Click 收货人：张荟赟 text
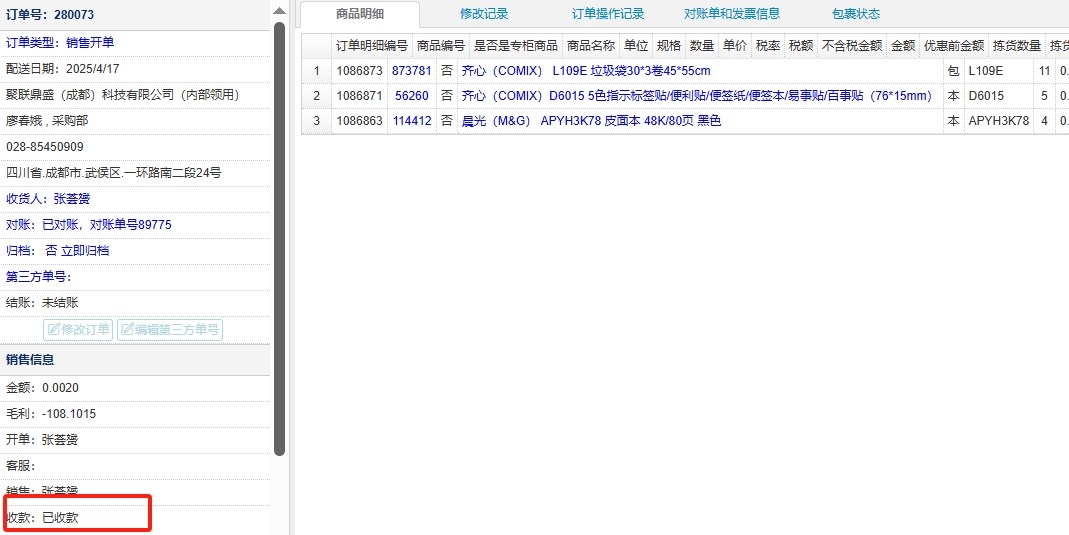1069x535 pixels. pos(48,199)
